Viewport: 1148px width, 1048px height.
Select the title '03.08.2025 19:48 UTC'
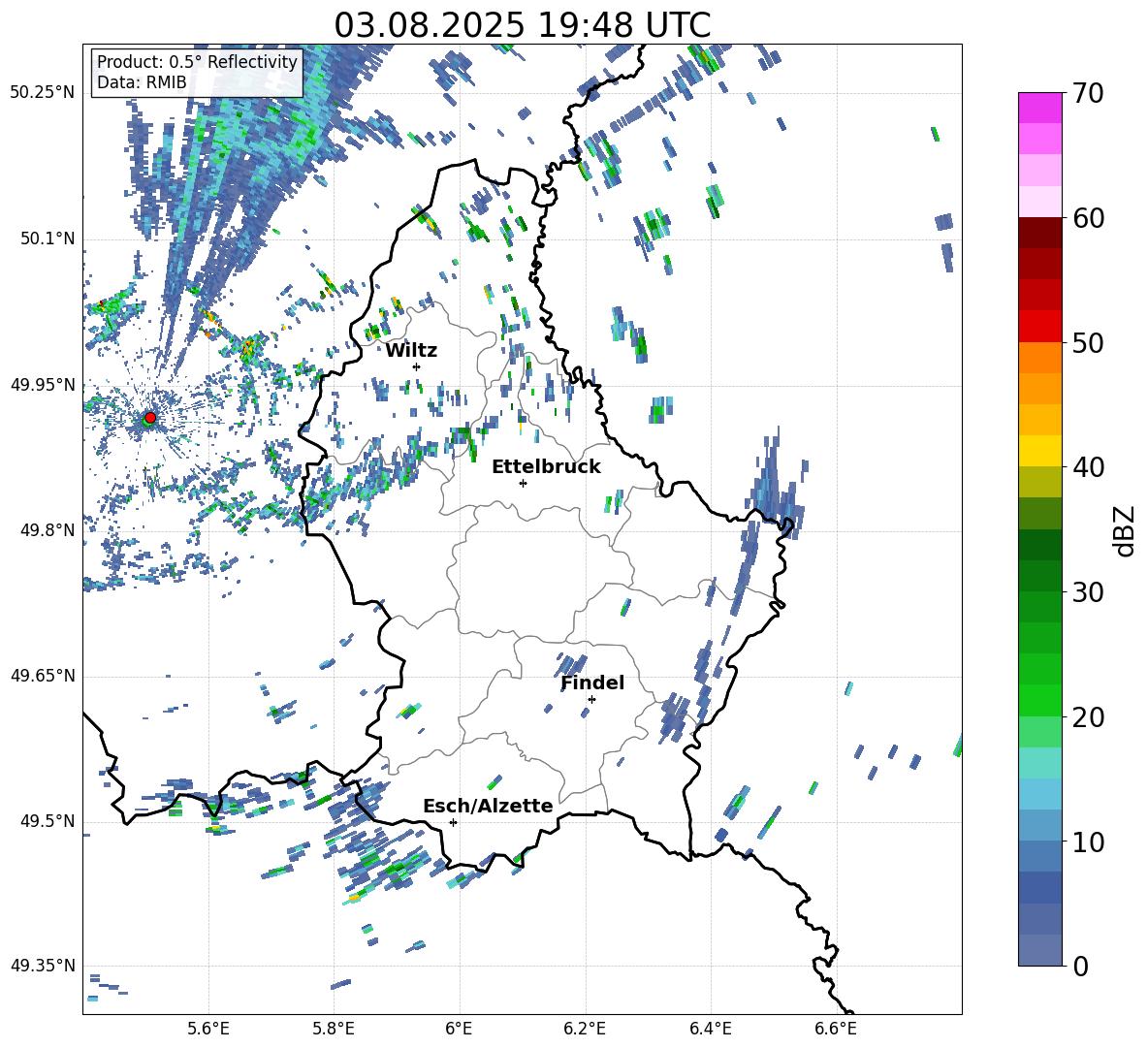click(522, 25)
